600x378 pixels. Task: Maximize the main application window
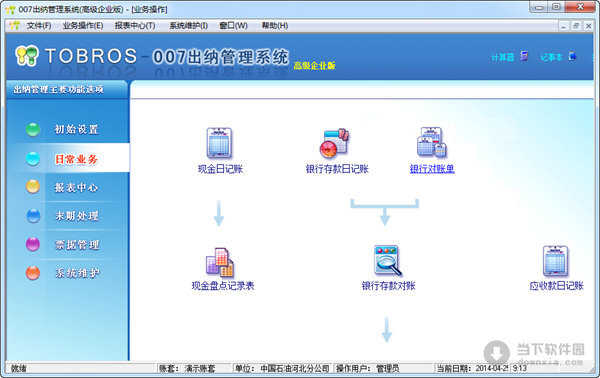tap(556, 7)
